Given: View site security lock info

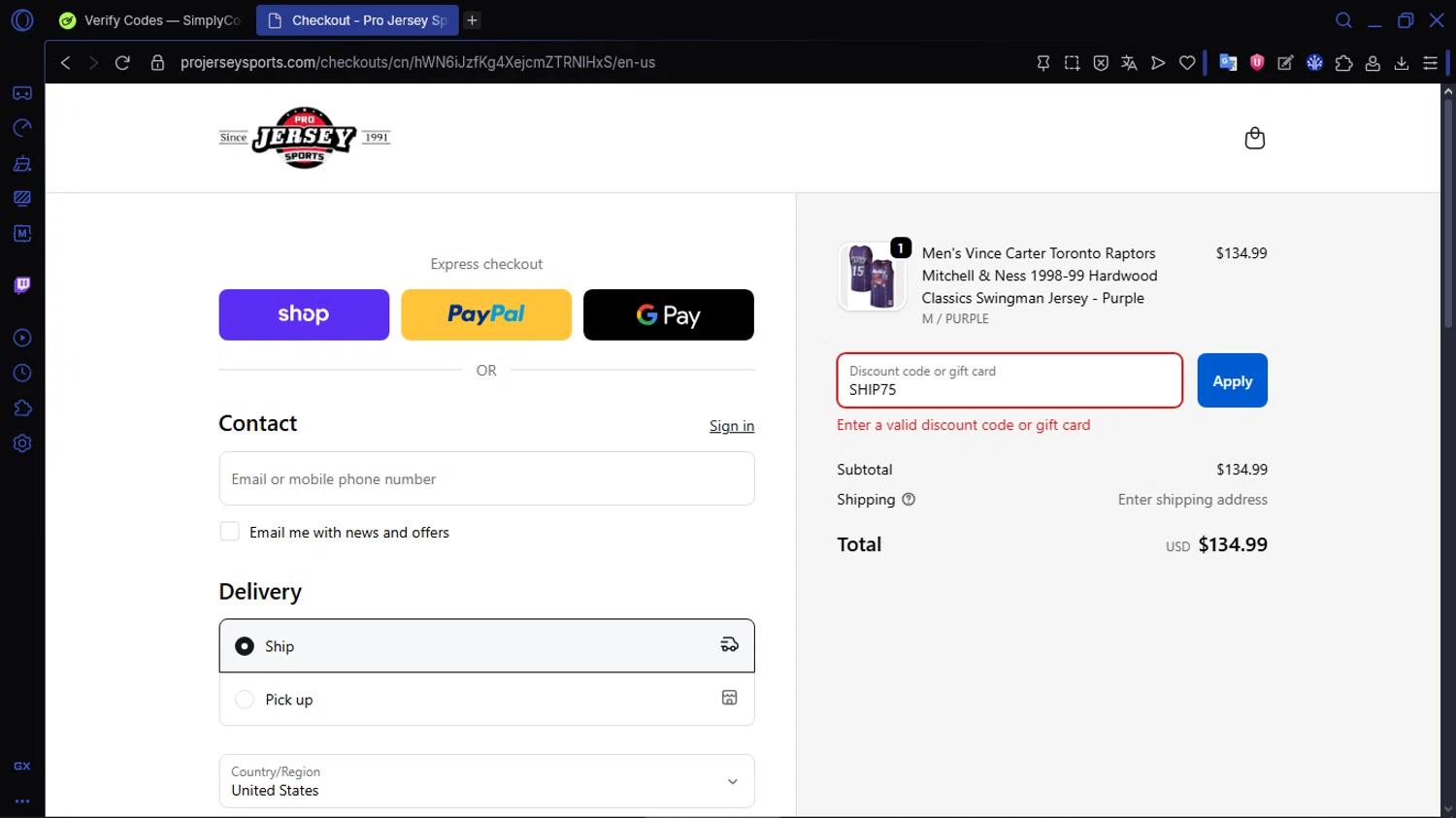Looking at the screenshot, I should (157, 62).
